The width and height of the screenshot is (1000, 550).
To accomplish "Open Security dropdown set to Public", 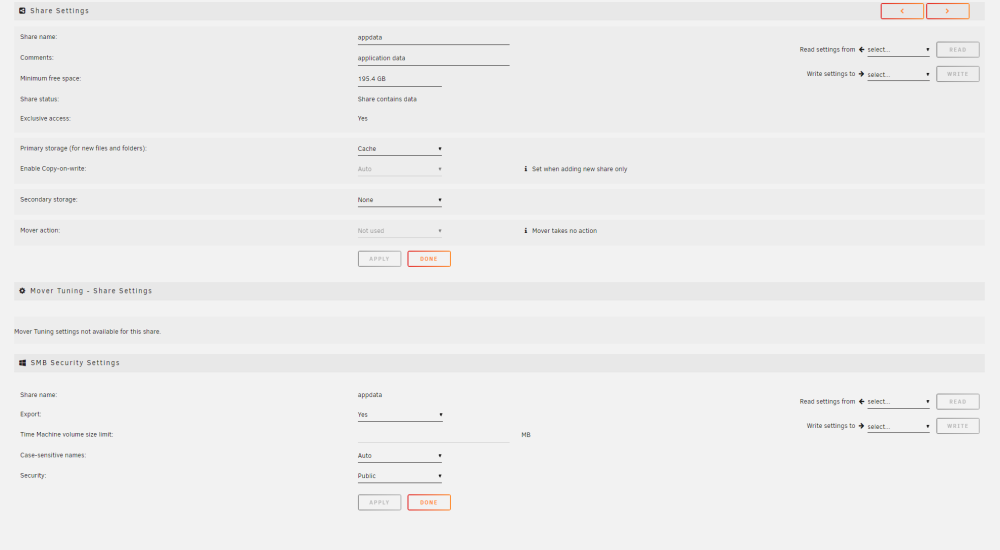I will [x=399, y=476].
